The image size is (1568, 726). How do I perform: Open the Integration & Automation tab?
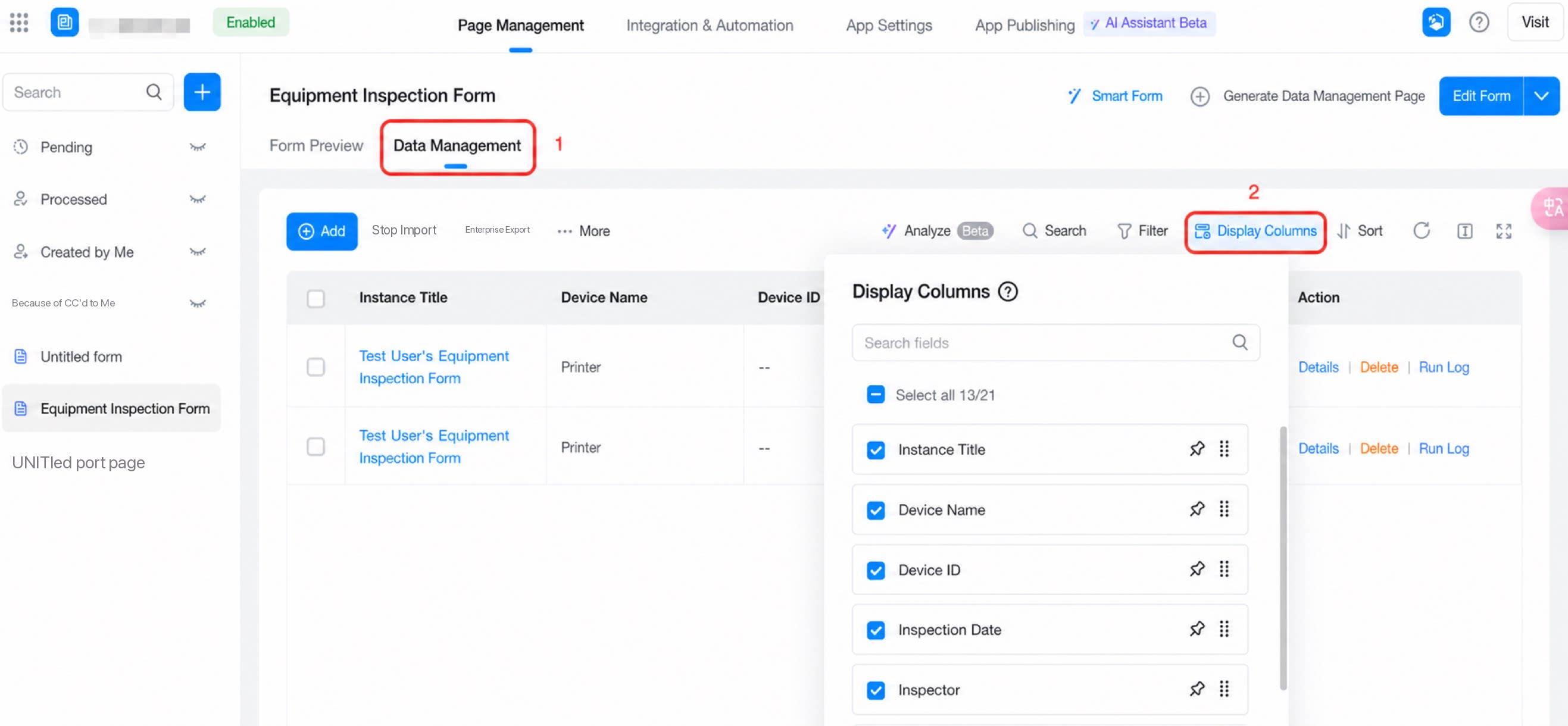(709, 25)
